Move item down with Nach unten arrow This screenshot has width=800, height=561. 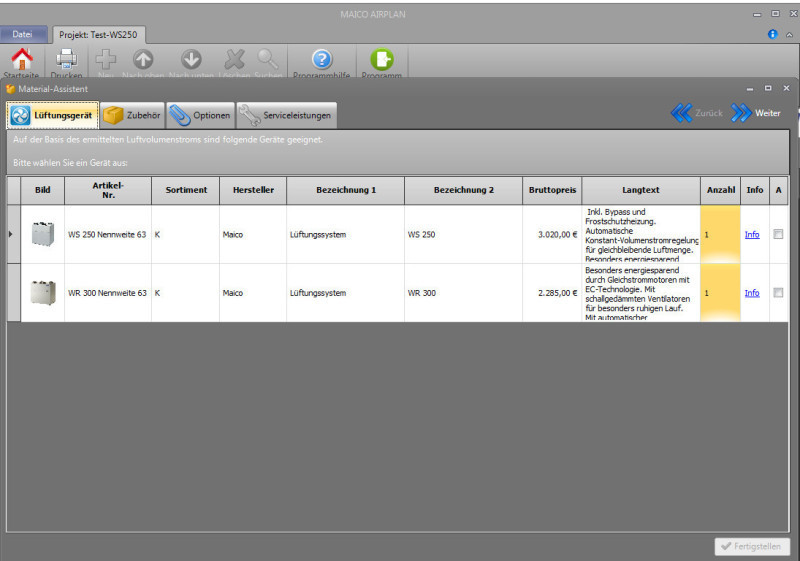pos(191,60)
